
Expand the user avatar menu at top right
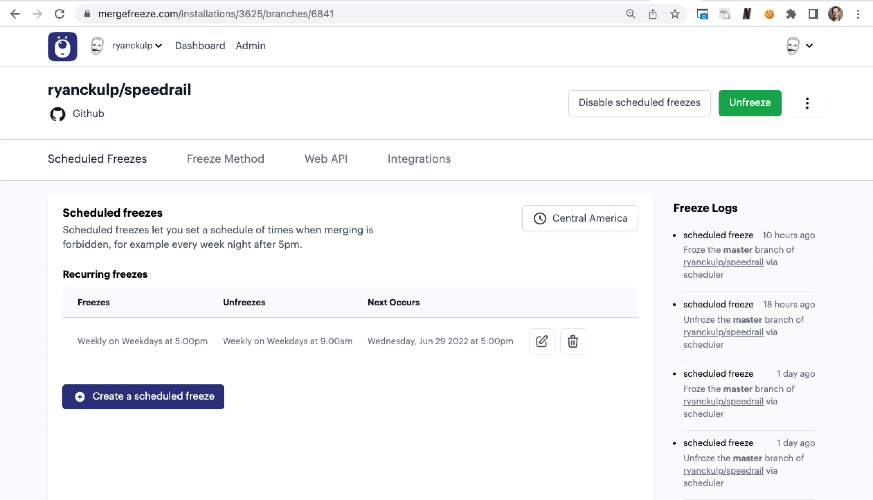[x=800, y=46]
